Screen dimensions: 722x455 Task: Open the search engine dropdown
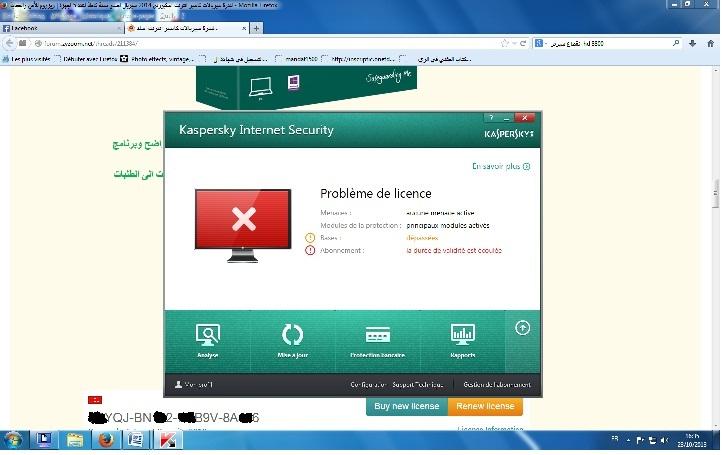pos(540,43)
